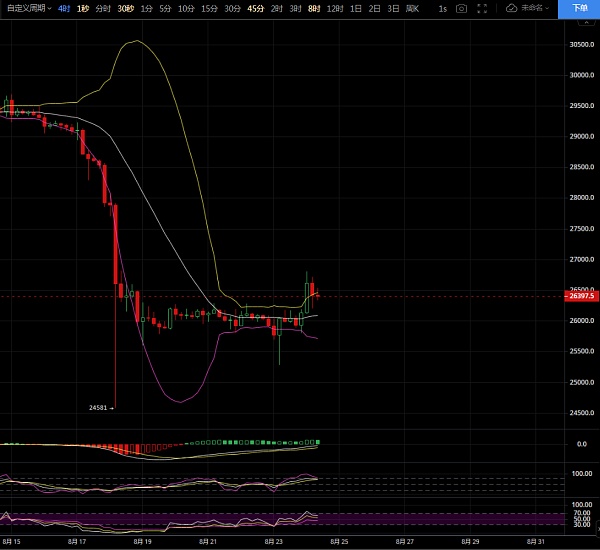Select the 30秒 interval

click(x=125, y=8)
